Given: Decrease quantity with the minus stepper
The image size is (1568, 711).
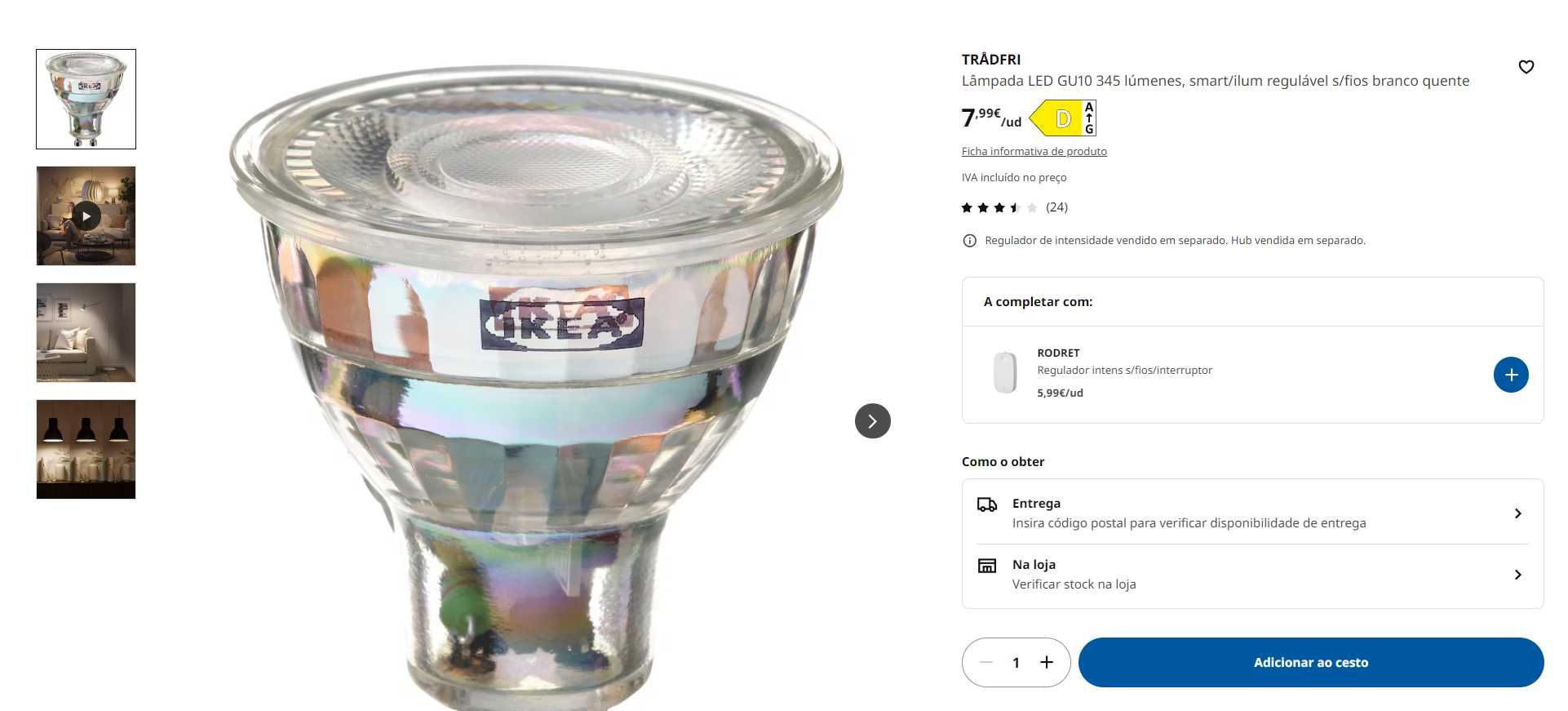Looking at the screenshot, I should click(986, 662).
